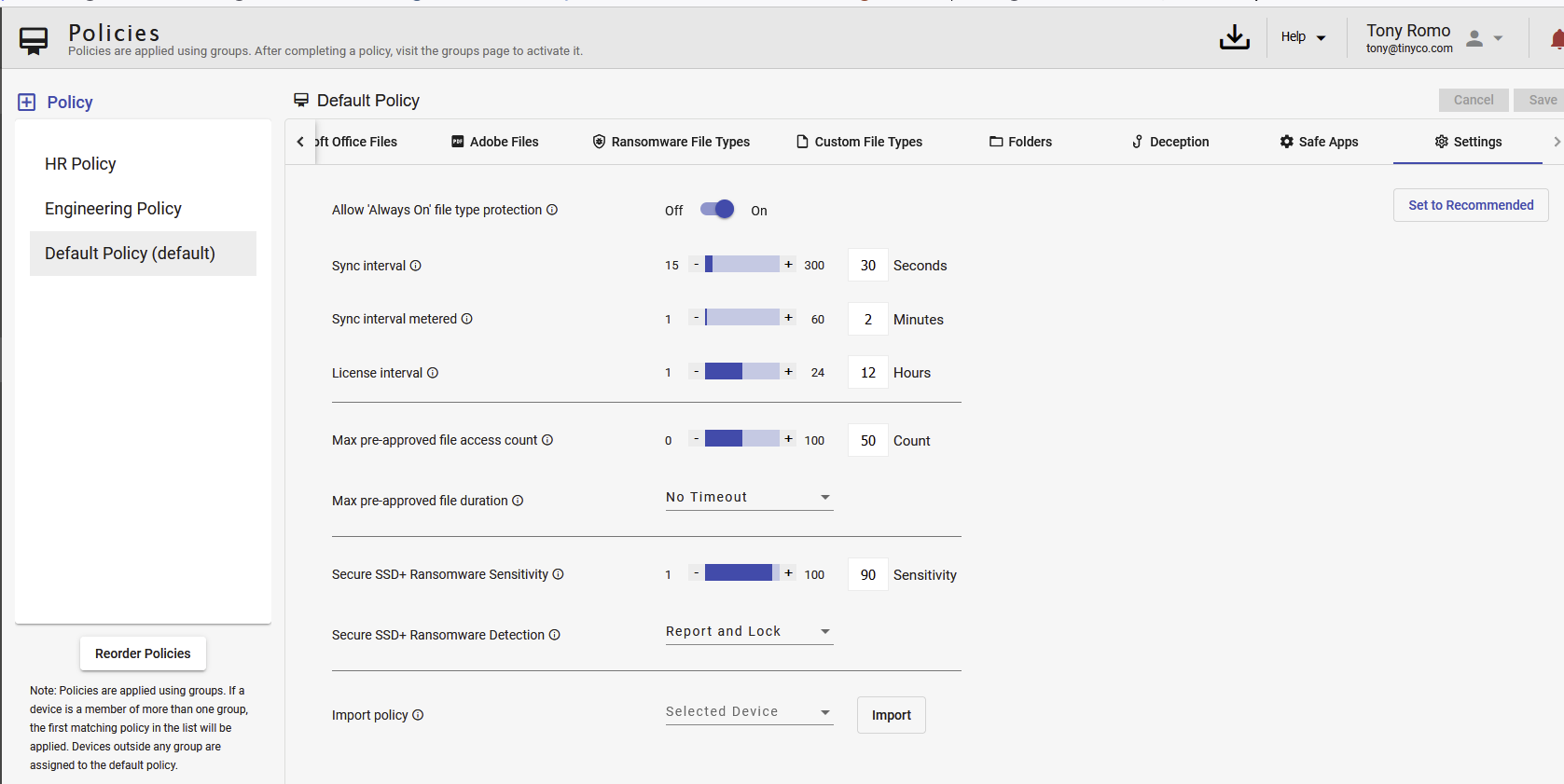1564x784 pixels.
Task: Click the notification bell icon
Action: pyautogui.click(x=1556, y=39)
